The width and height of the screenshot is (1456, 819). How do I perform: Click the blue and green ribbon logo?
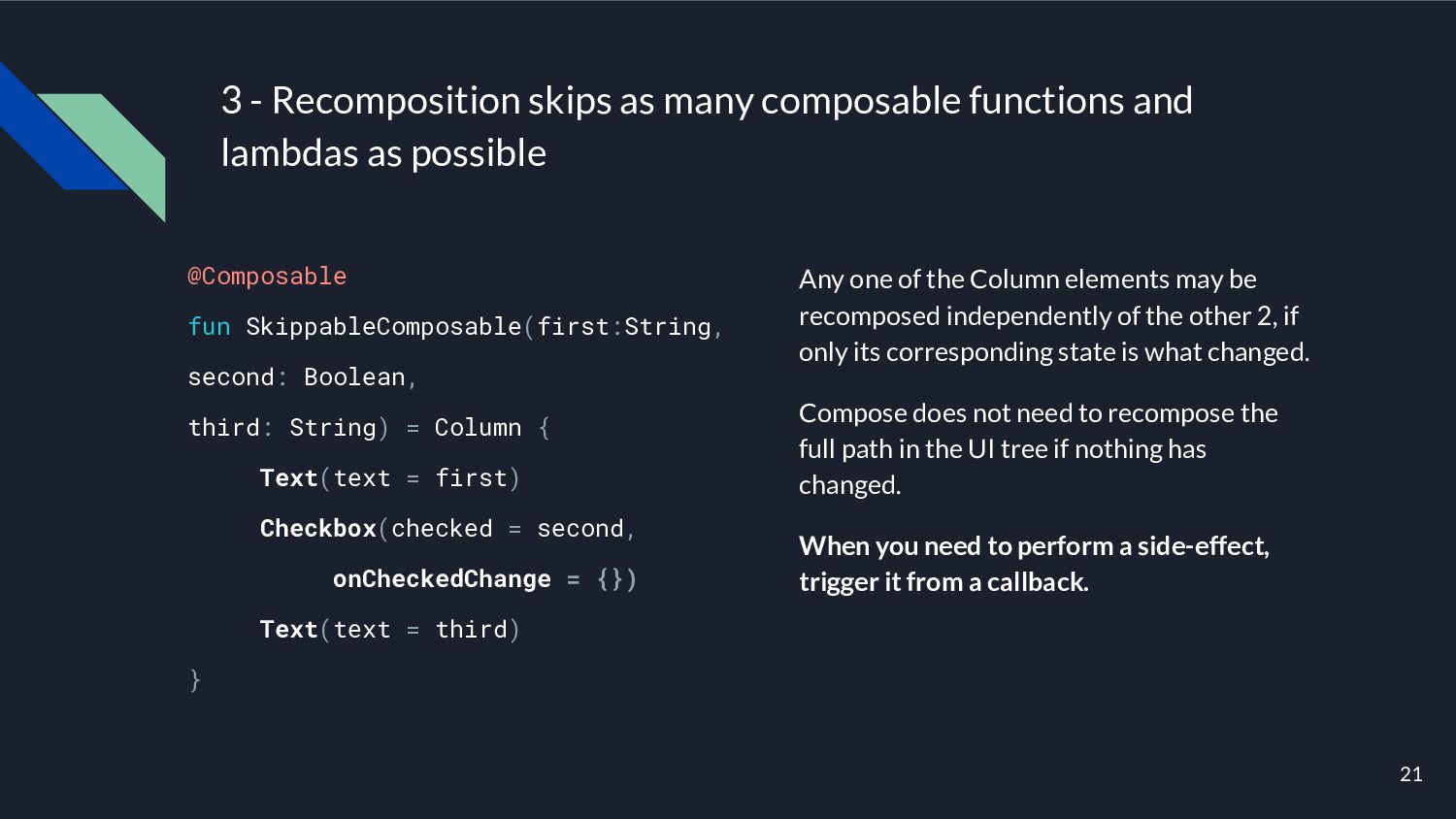click(x=83, y=141)
